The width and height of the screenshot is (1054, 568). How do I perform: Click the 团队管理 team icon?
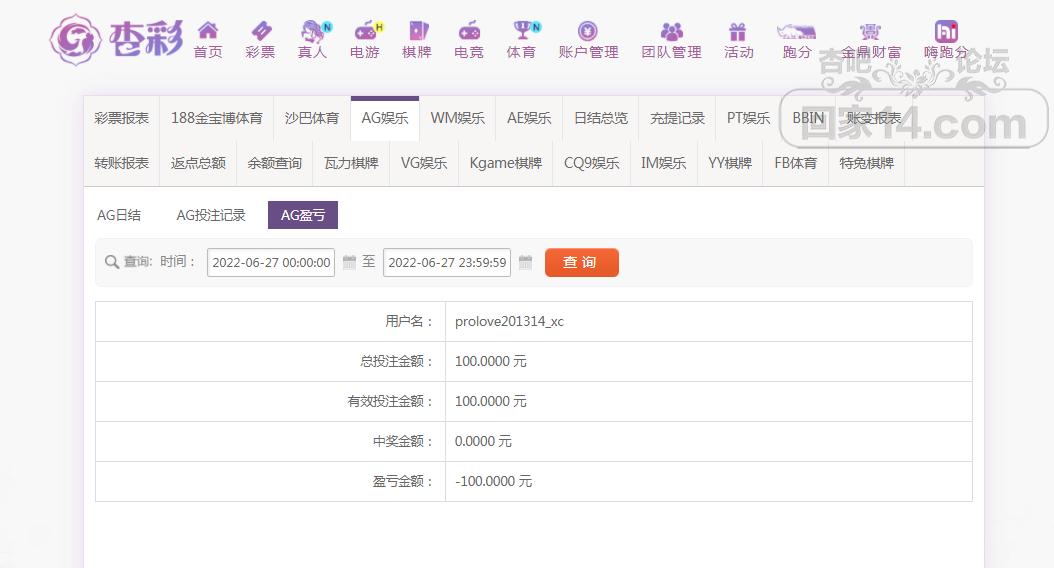click(x=671, y=32)
